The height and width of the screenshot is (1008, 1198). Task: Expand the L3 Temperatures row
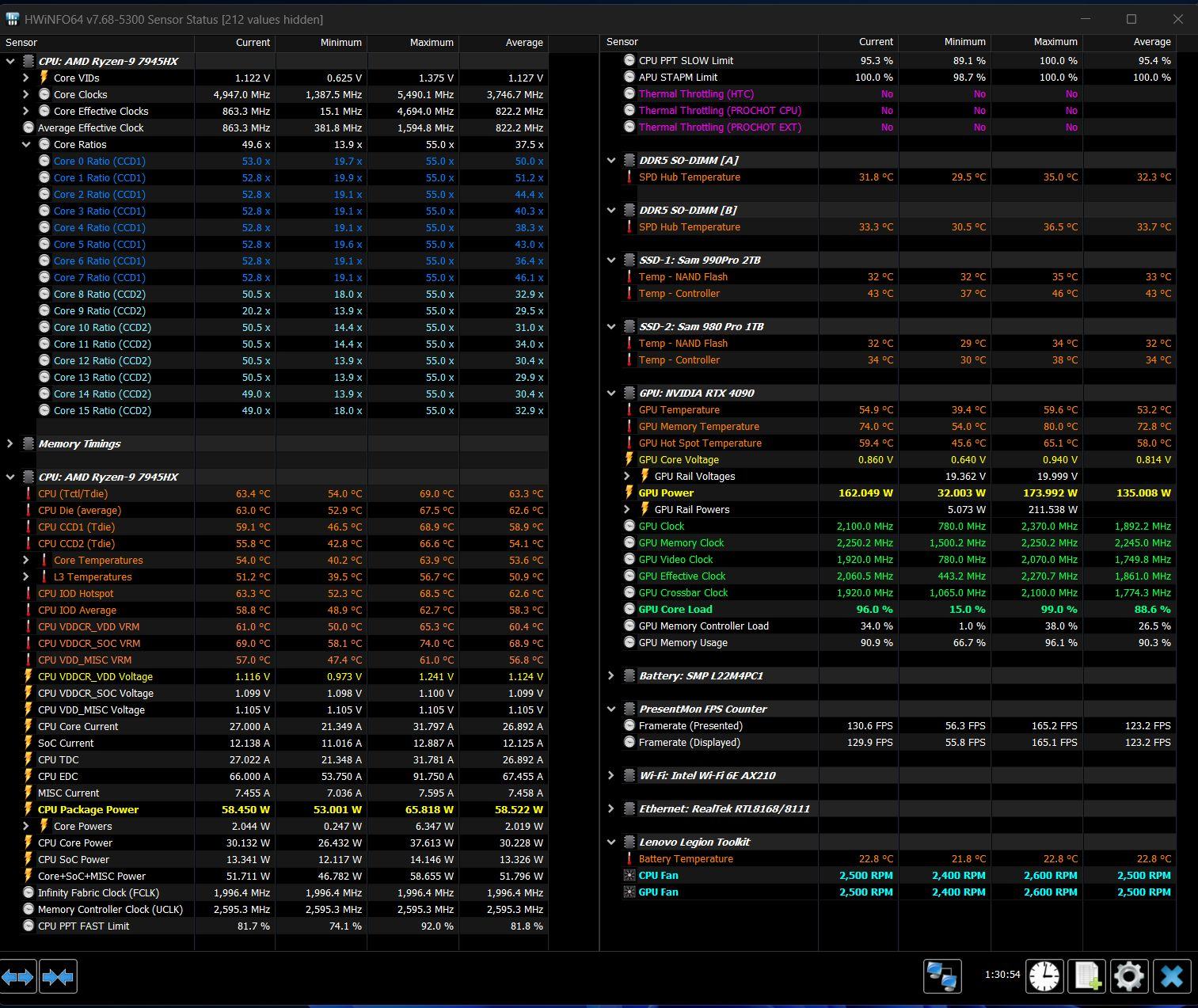[25, 576]
